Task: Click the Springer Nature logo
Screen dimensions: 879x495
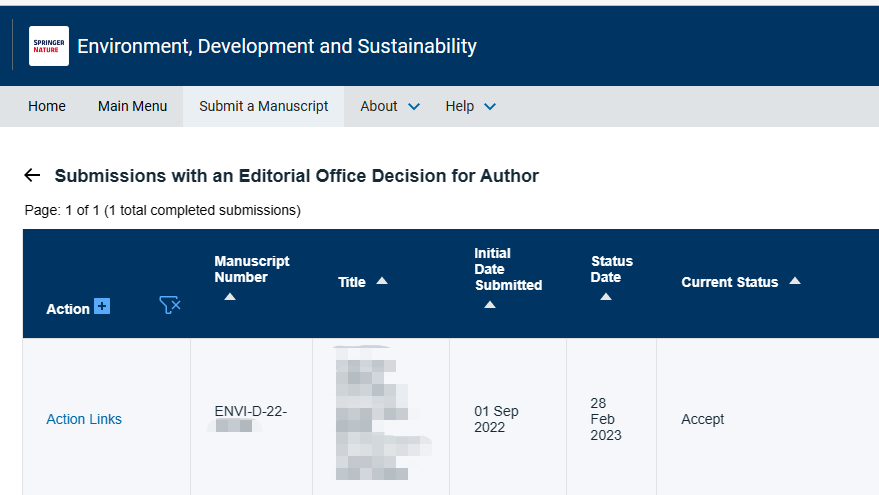Action: point(49,46)
